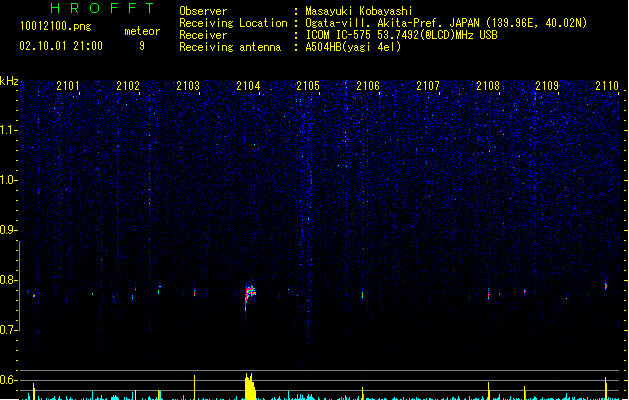Click the 2101 time marker
This screenshot has width=629, height=400.
click(68, 85)
